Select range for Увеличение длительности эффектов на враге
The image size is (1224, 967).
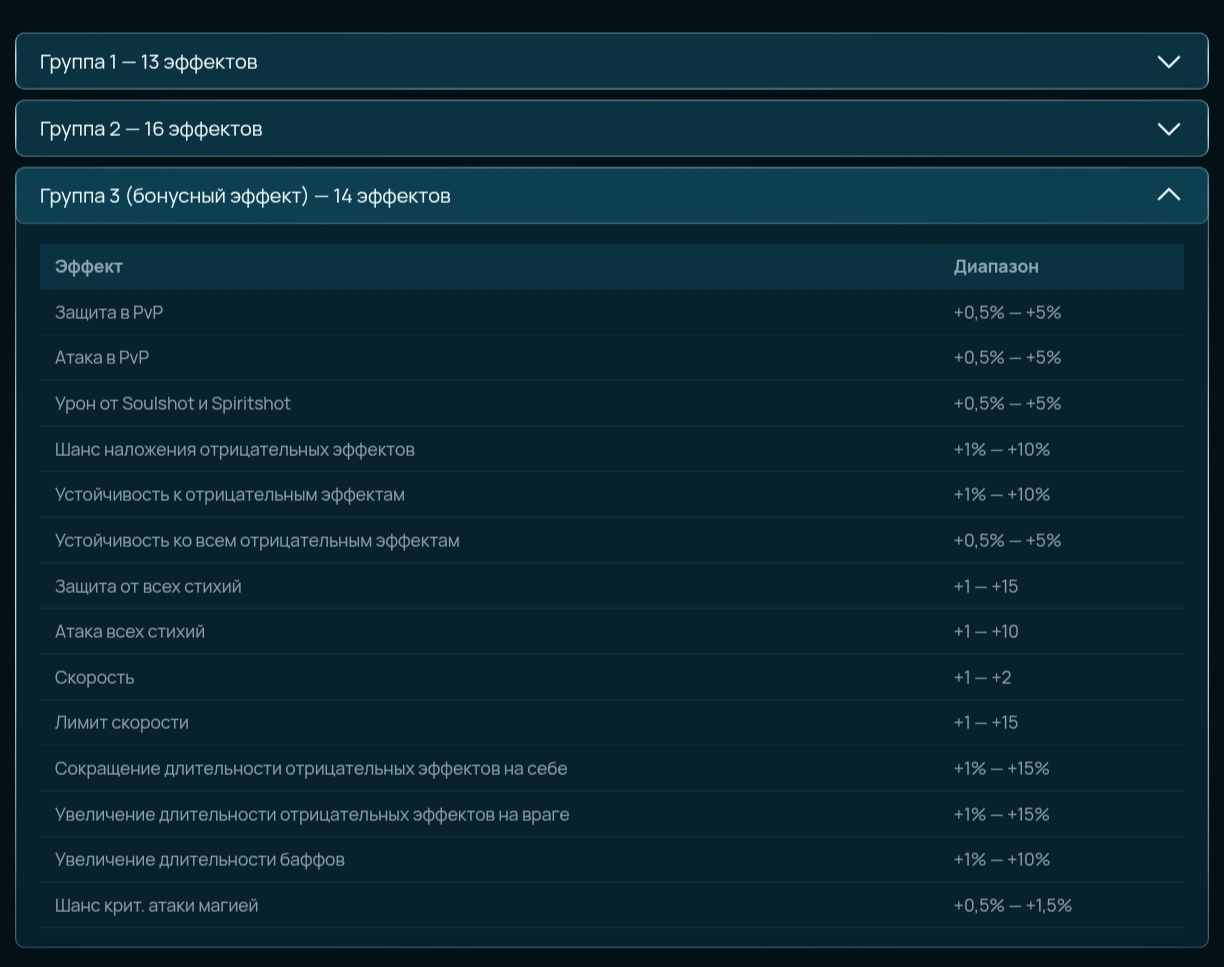click(1001, 814)
